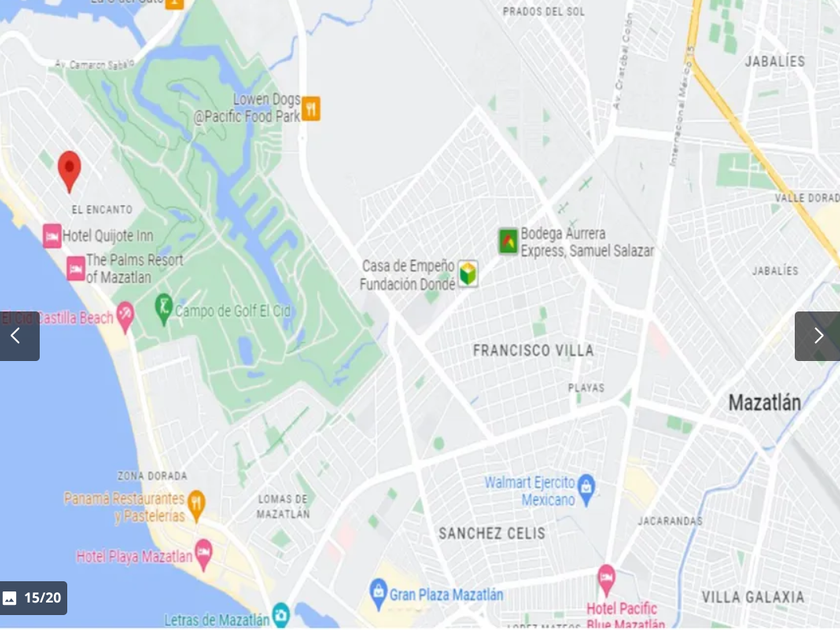This screenshot has height=630, width=840.
Task: Go to the next image with right arrow
Action: tap(818, 336)
